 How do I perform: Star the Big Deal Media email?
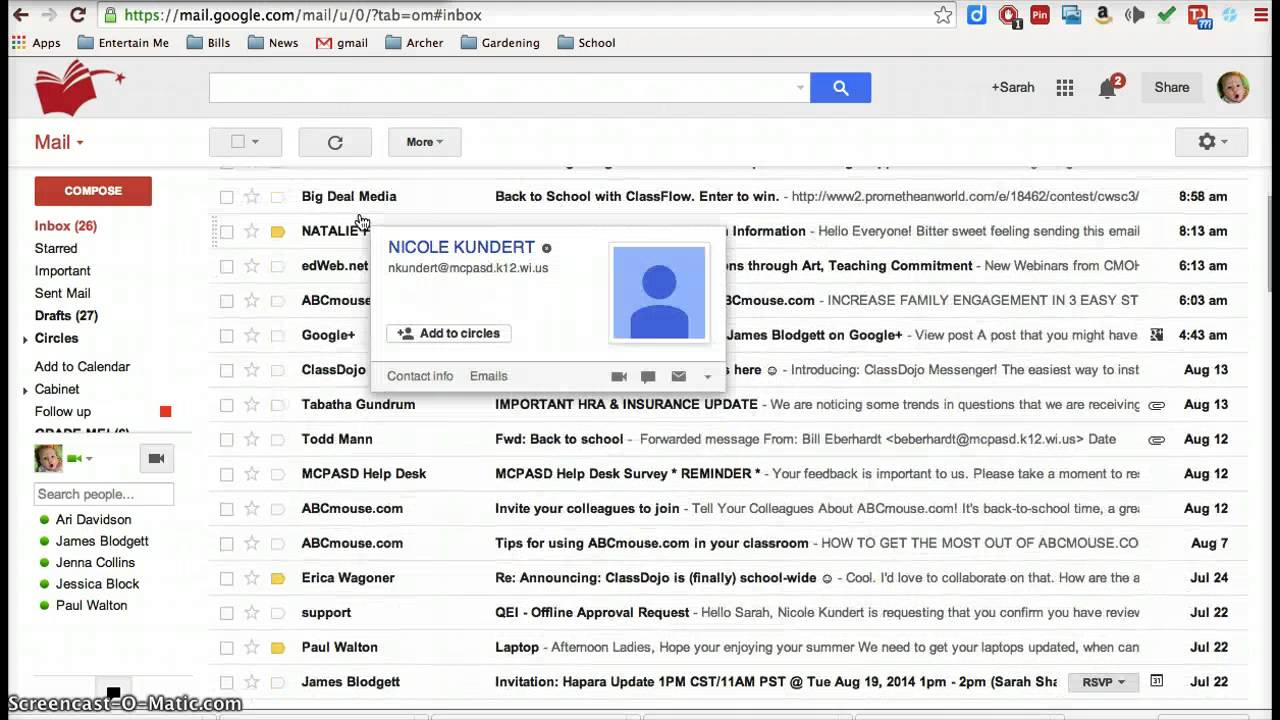click(252, 197)
